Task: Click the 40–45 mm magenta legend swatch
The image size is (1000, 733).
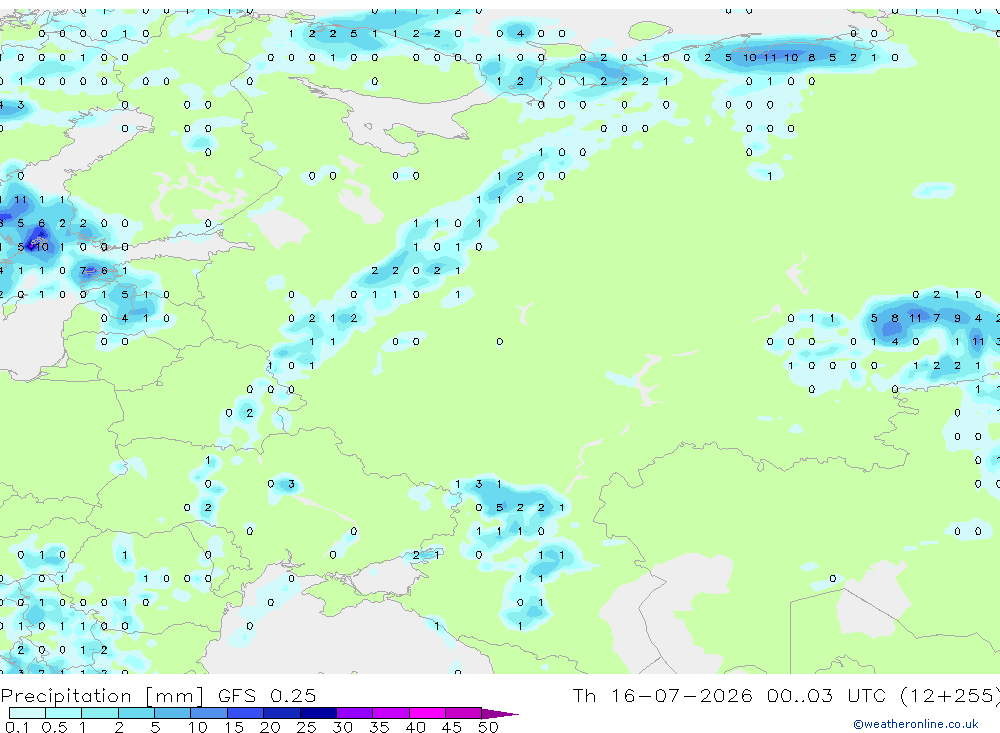Action: (x=427, y=713)
